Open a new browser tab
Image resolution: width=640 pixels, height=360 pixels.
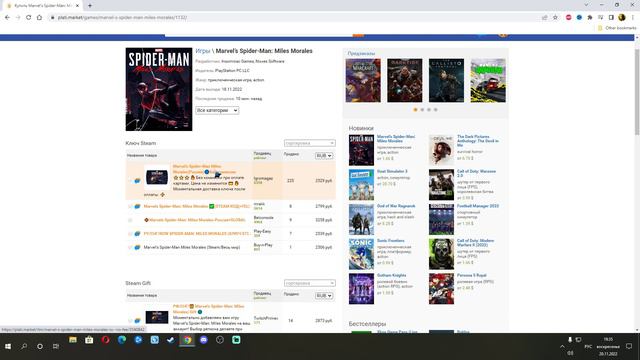[89, 6]
